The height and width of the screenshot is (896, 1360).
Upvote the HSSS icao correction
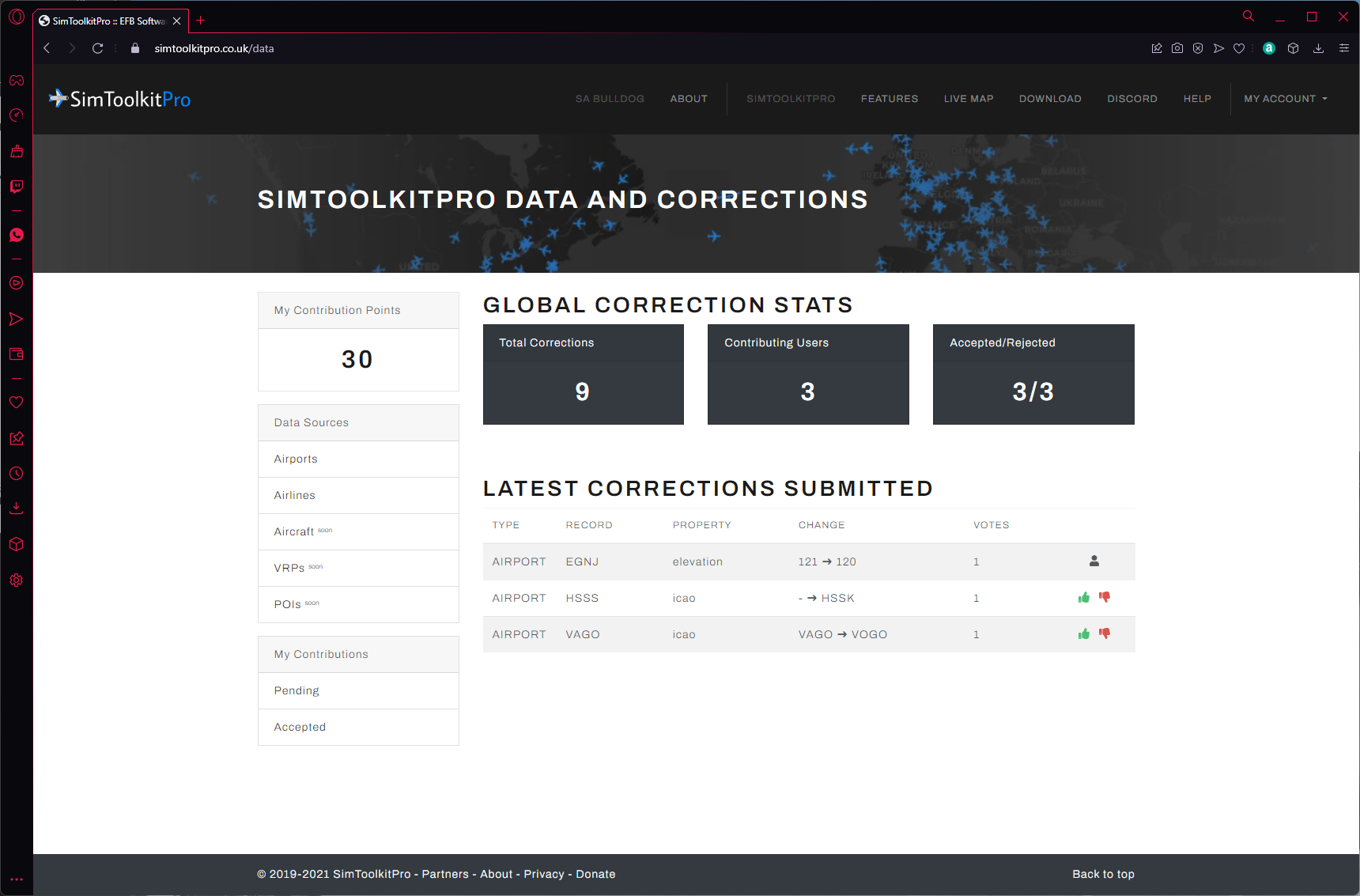[1084, 598]
